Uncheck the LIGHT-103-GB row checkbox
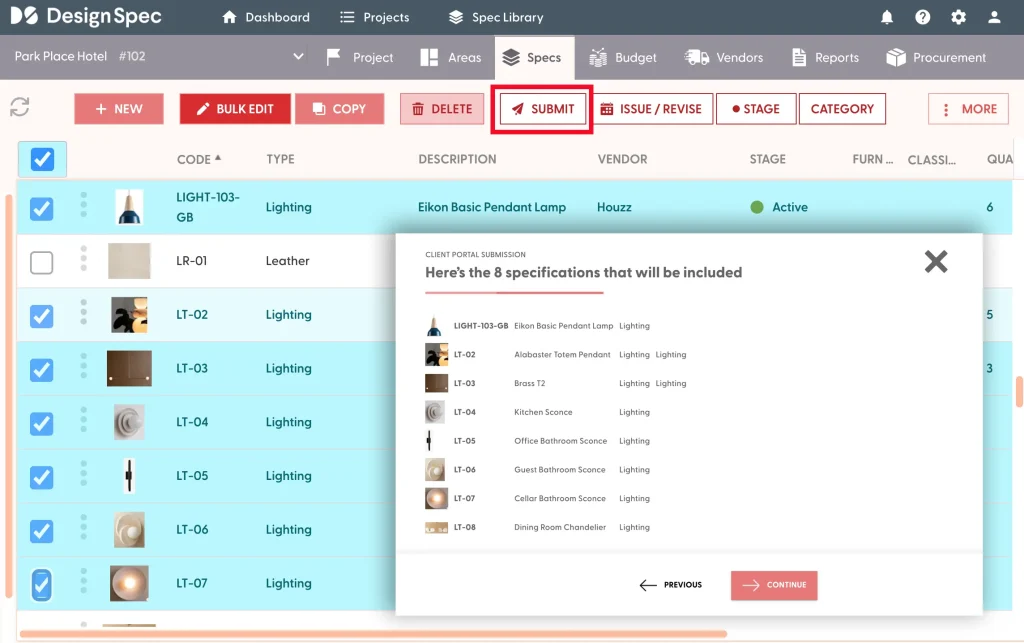 [41, 208]
